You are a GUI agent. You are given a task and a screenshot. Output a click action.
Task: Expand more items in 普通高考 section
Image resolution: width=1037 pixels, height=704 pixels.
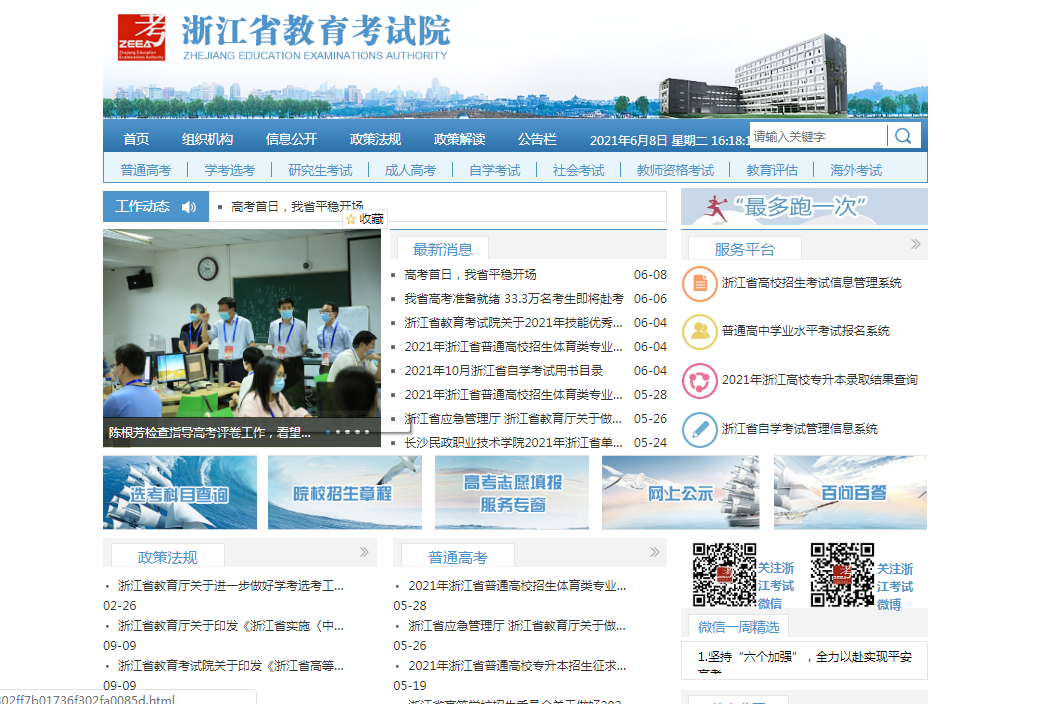click(654, 552)
